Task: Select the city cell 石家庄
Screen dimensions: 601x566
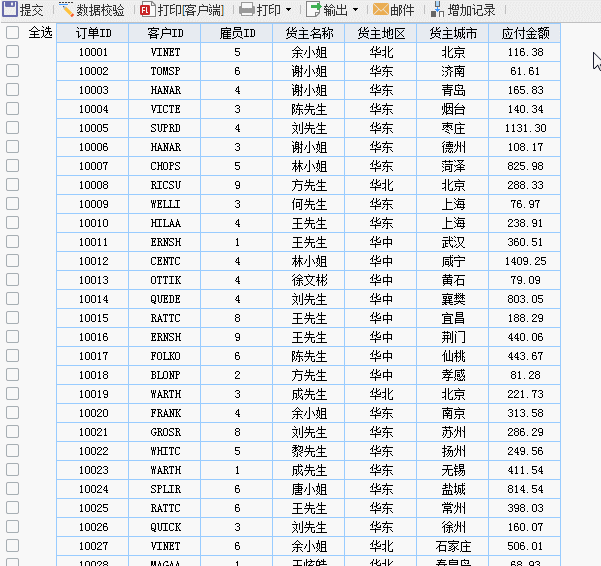Action: [453, 546]
